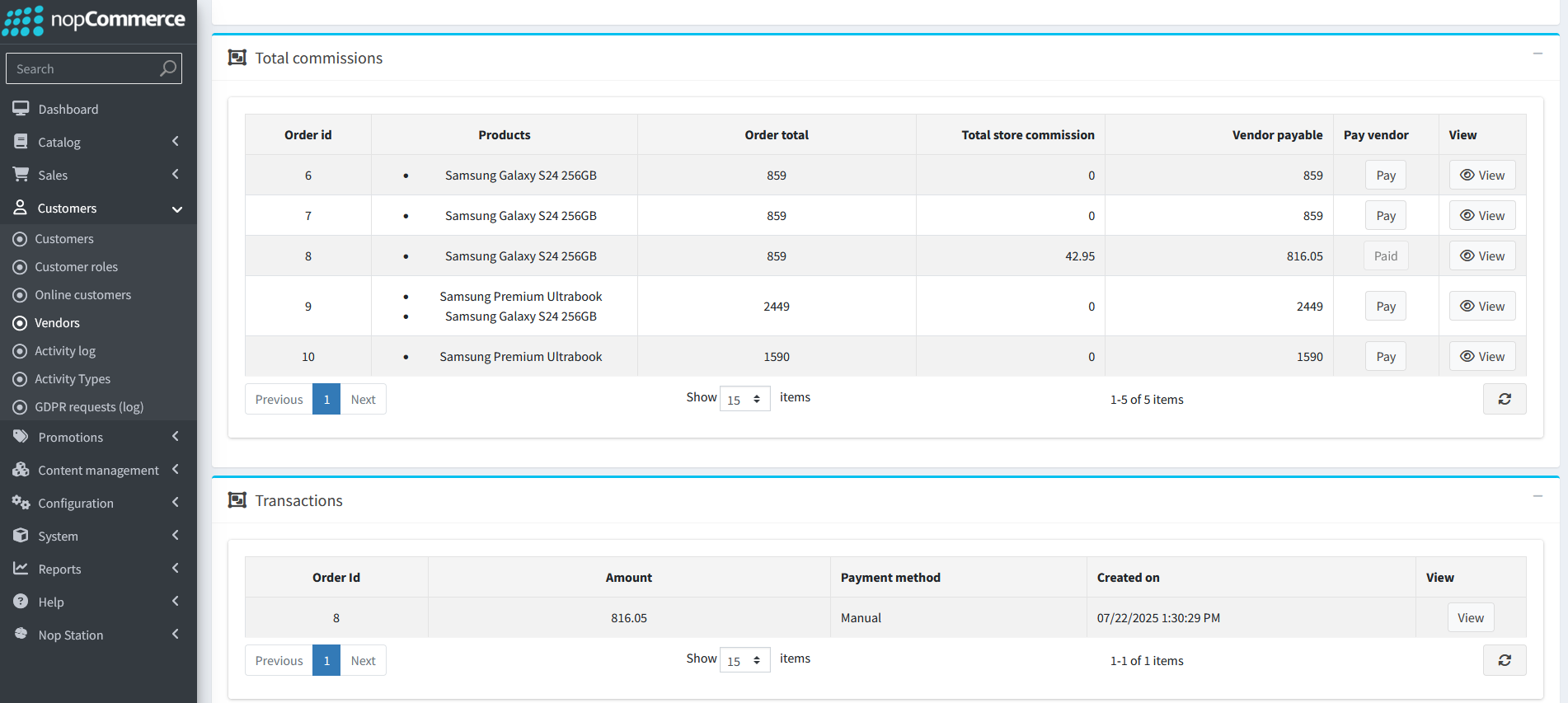Pay vendor for order 7

tap(1386, 216)
